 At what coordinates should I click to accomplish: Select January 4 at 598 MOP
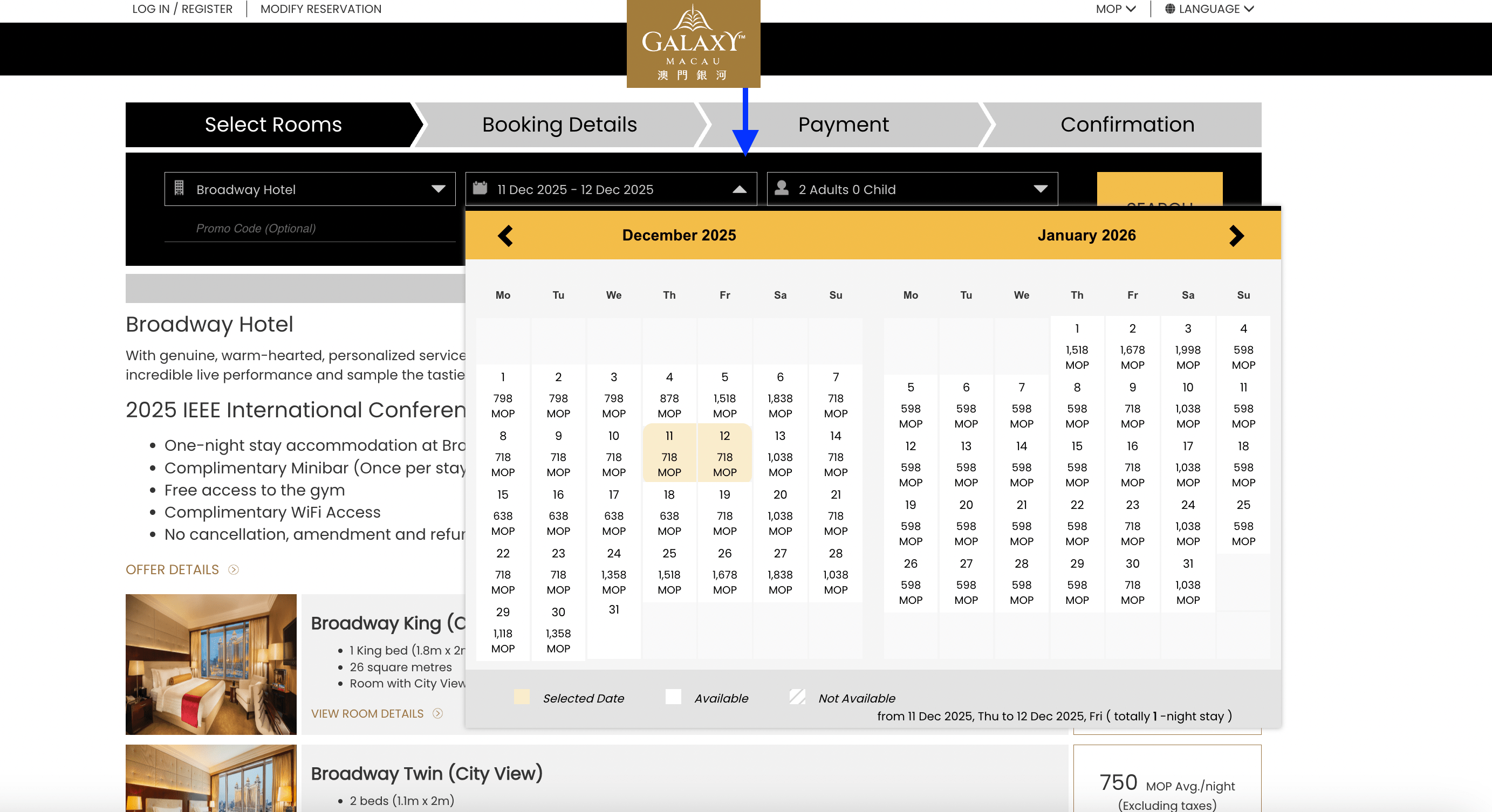(x=1243, y=346)
